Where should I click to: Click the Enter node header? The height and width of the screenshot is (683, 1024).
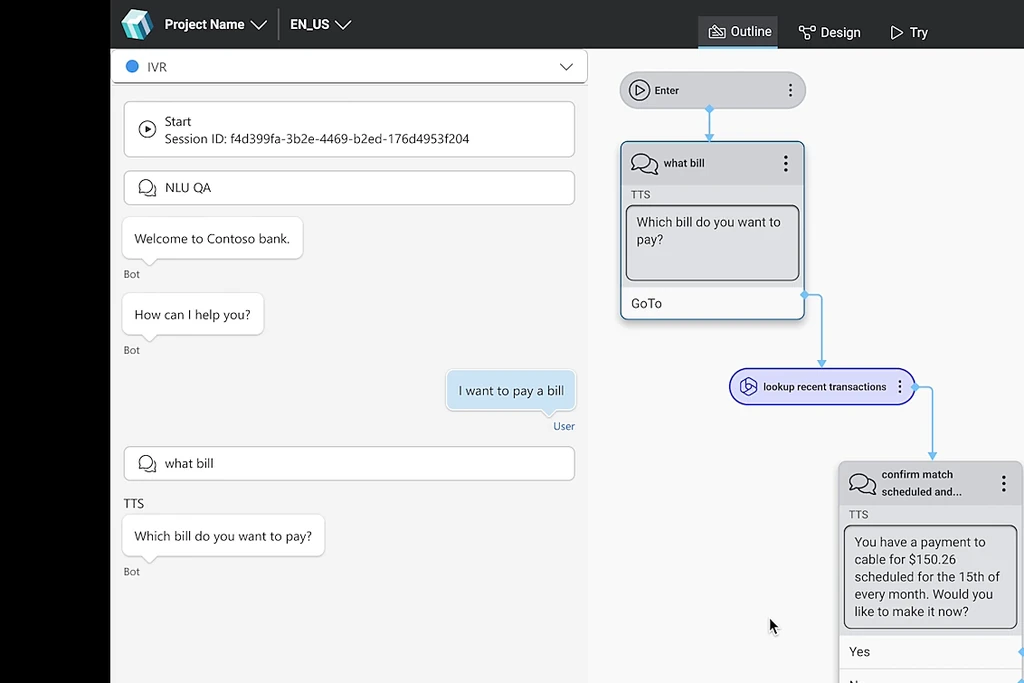712,90
